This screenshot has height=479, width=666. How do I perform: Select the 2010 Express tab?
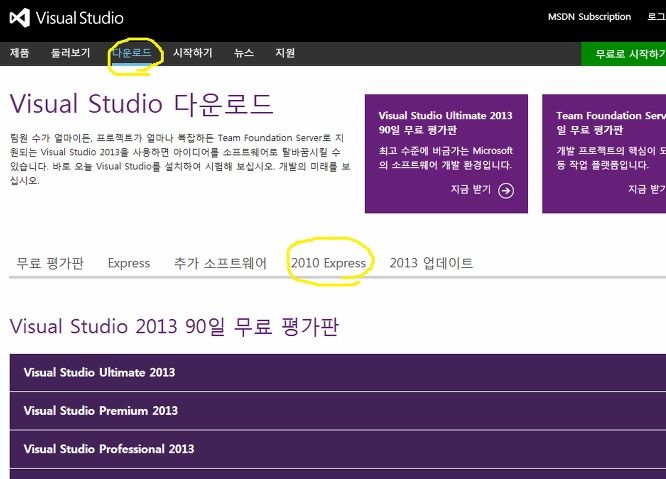tap(328, 263)
